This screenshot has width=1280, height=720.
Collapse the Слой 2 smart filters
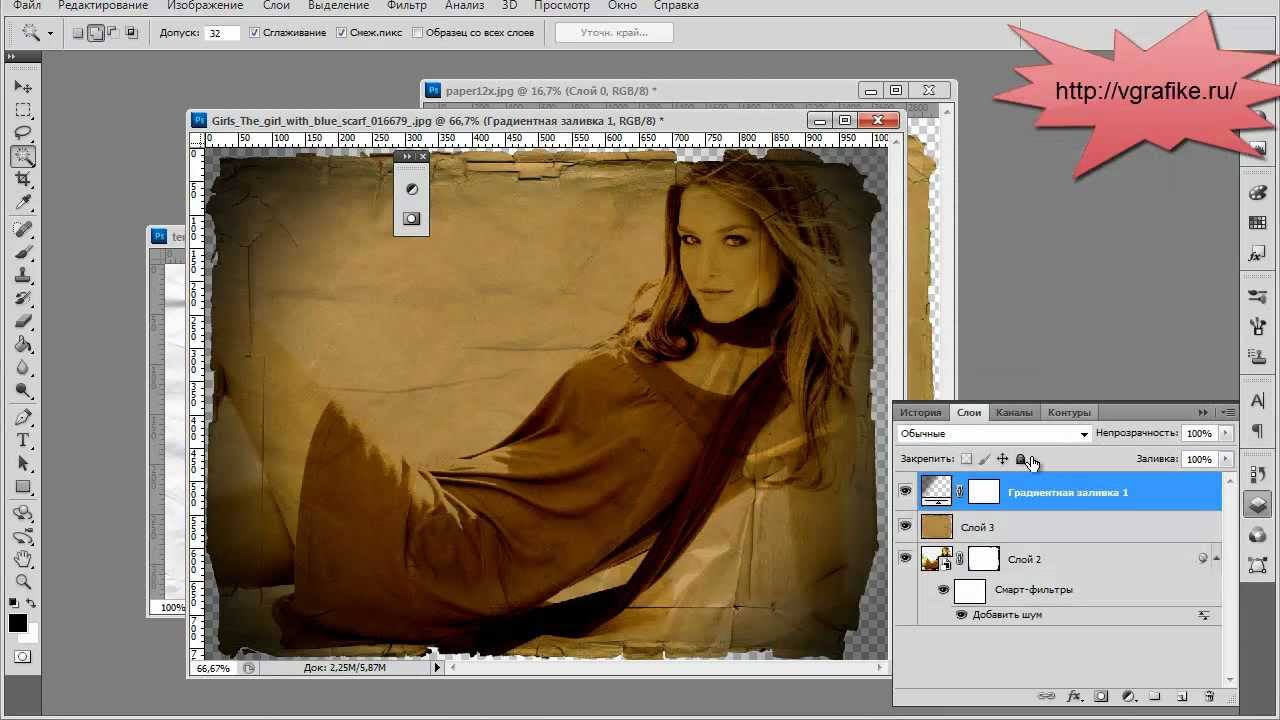(1217, 559)
